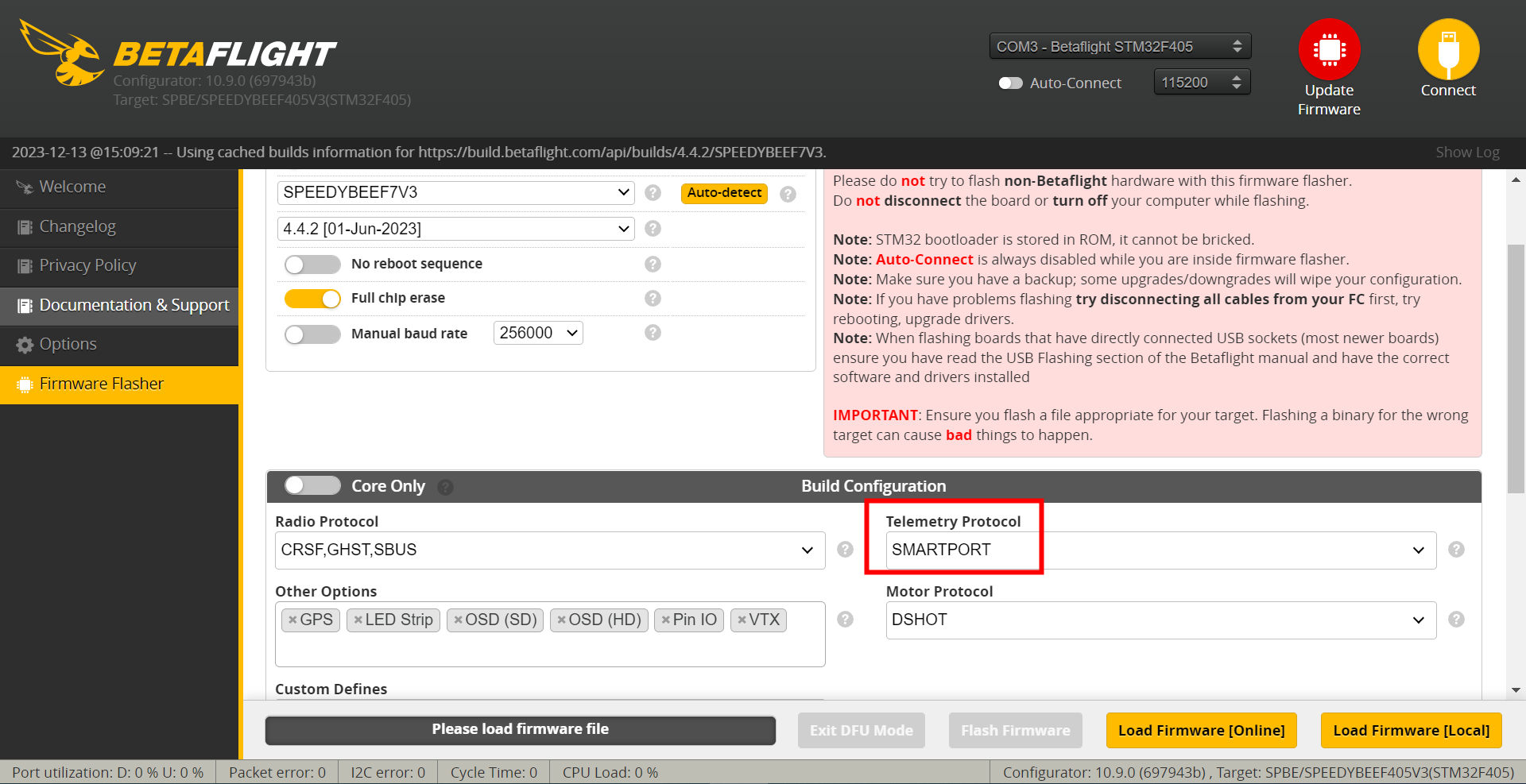The height and width of the screenshot is (784, 1526).
Task: Open the SPEEDYBEEF7V3 board dropdown
Action: (x=455, y=193)
